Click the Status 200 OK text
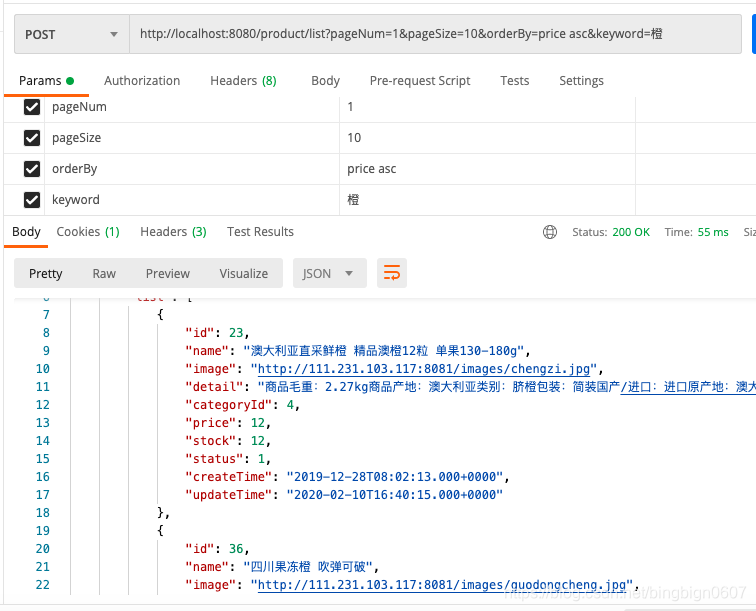 pos(611,232)
